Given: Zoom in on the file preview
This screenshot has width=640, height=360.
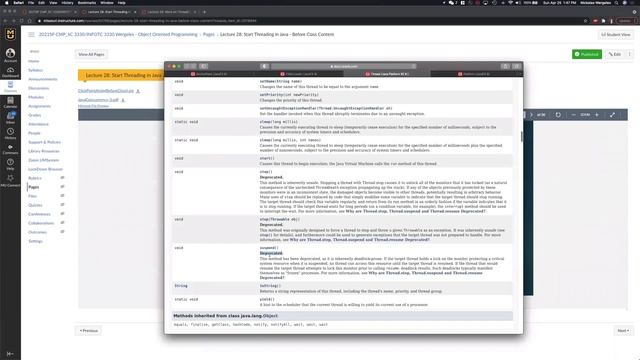Looking at the screenshot, I should coord(597,115).
